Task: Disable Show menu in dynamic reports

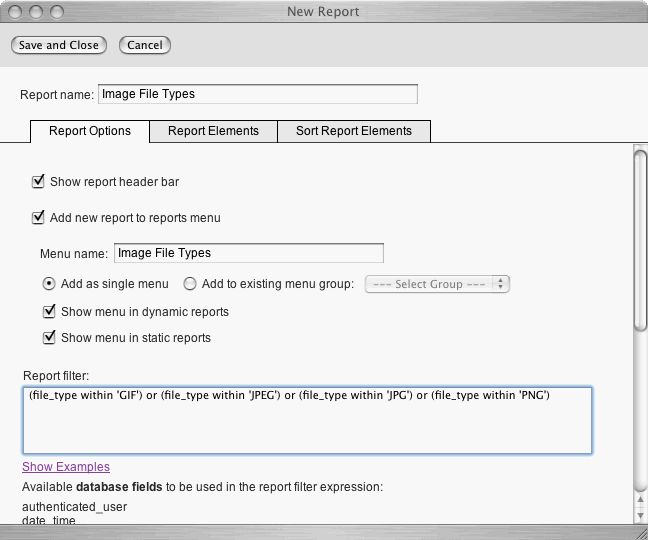Action: 49,311
